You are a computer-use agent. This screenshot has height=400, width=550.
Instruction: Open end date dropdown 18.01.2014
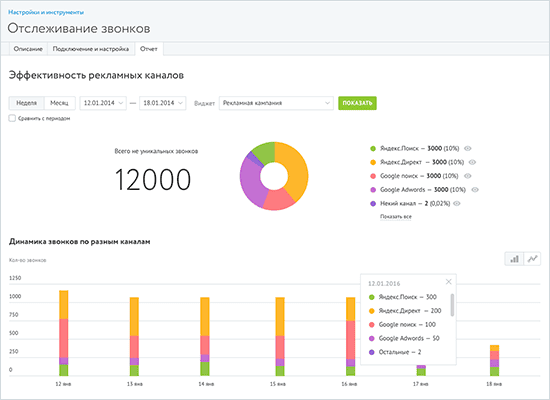163,103
